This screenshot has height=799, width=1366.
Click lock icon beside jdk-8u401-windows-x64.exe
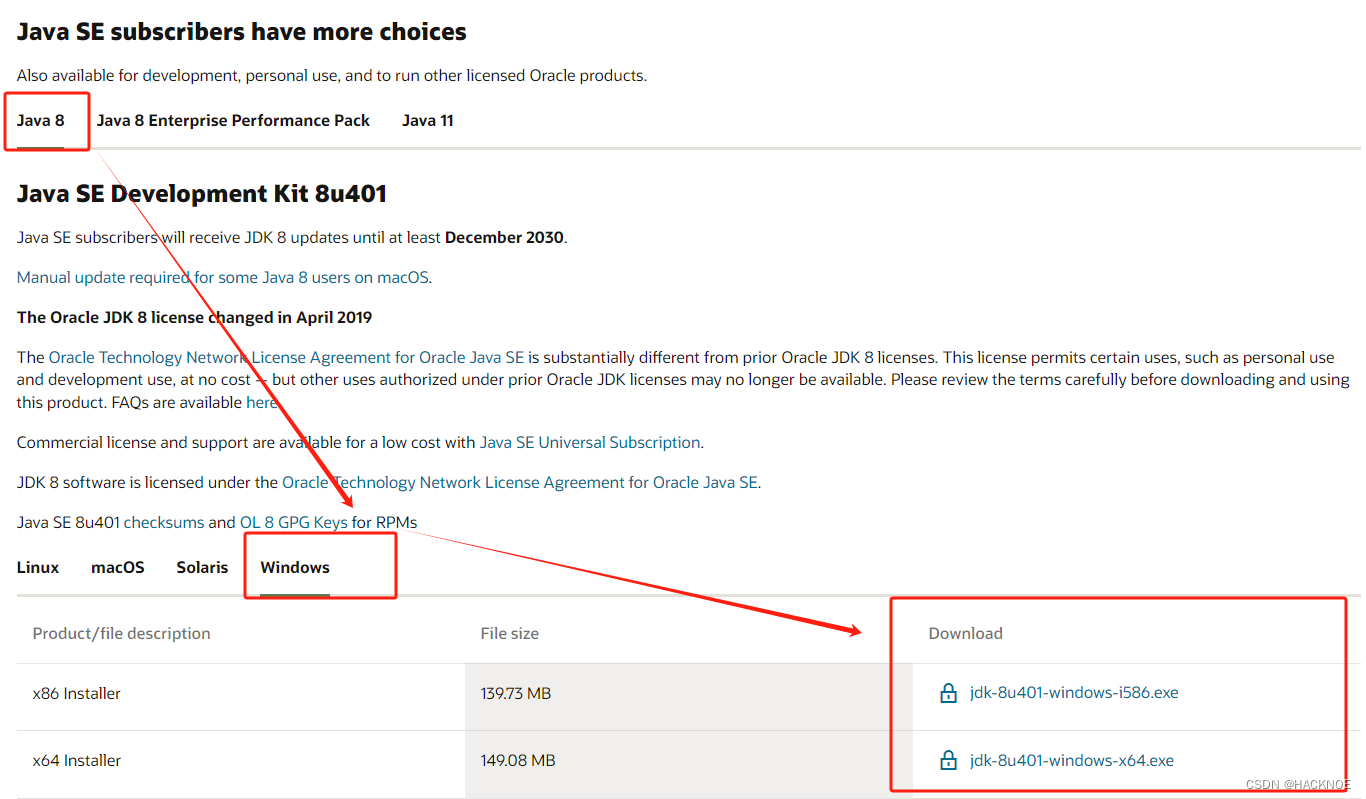[948, 761]
